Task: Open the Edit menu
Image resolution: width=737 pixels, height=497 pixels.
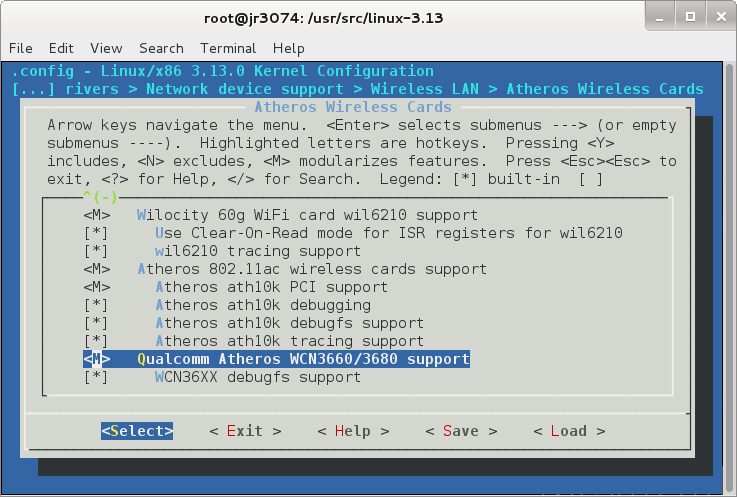Action: coord(61,48)
